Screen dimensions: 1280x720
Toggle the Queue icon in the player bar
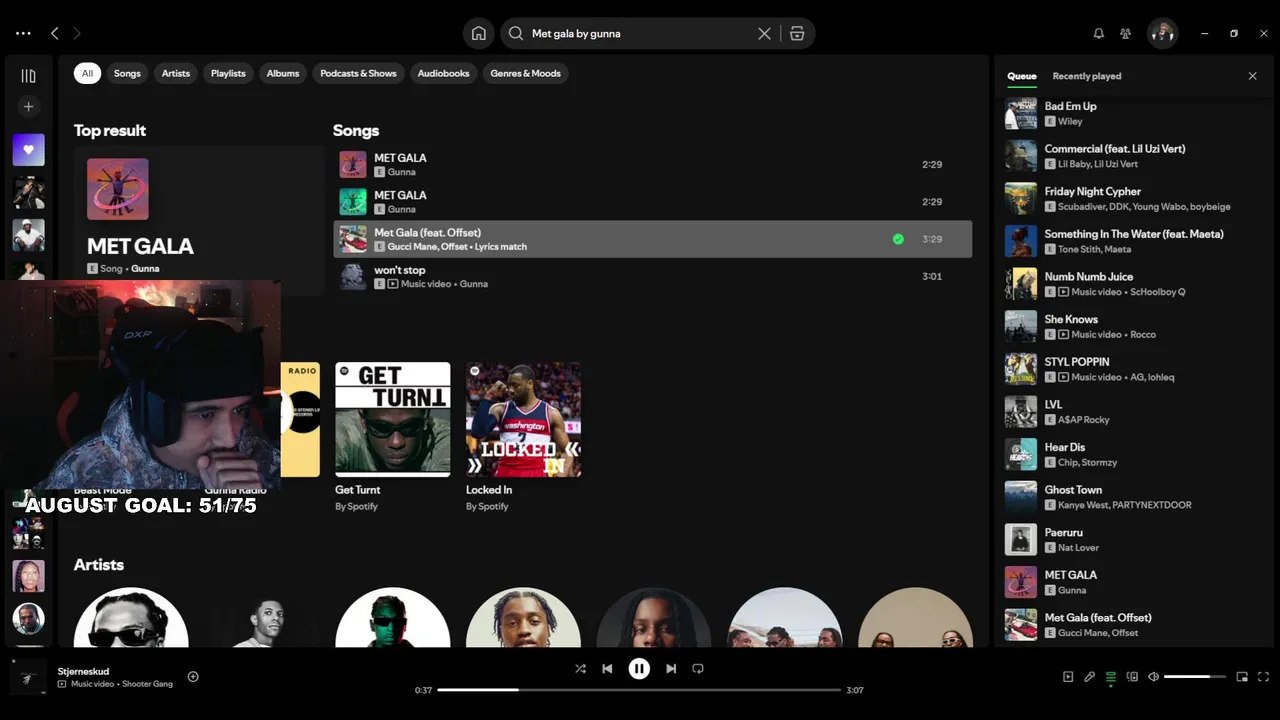tap(1111, 677)
